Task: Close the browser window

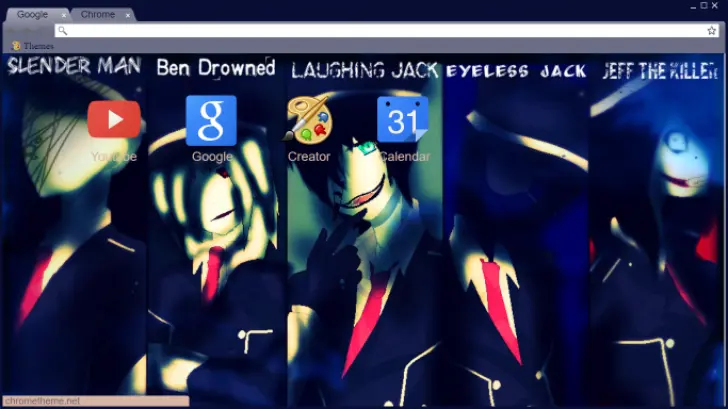Action: (716, 5)
